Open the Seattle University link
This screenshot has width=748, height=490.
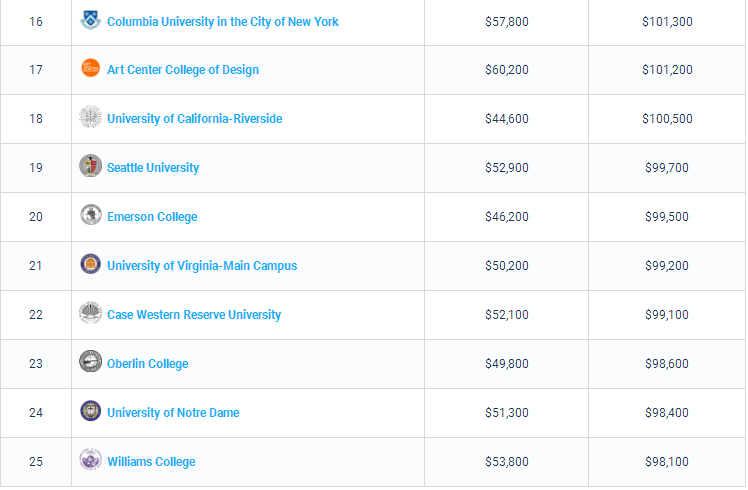[x=153, y=168]
